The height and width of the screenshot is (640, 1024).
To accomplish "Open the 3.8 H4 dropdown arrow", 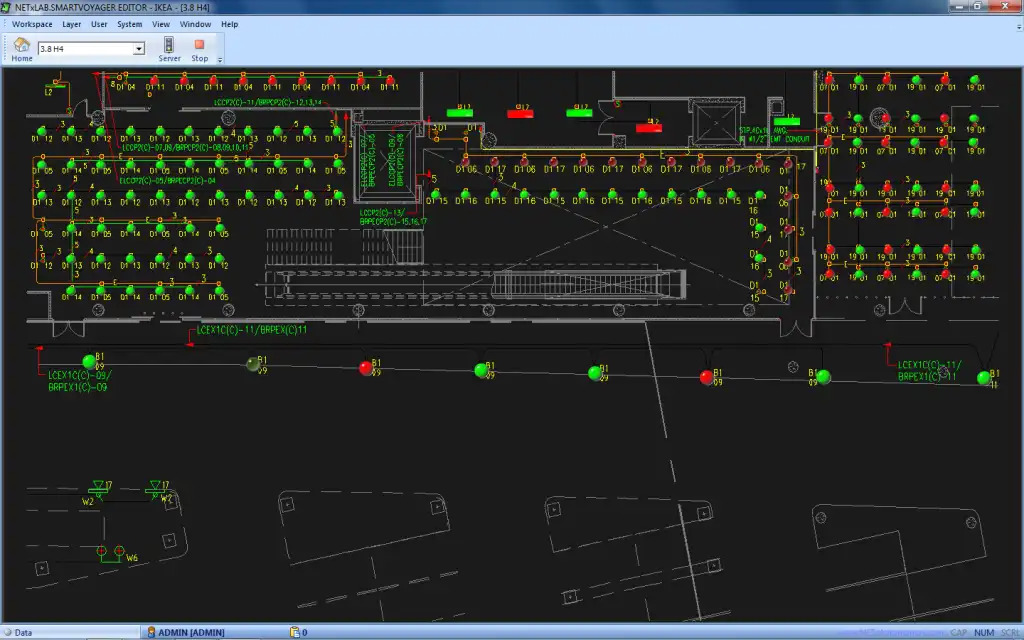I will [x=139, y=48].
